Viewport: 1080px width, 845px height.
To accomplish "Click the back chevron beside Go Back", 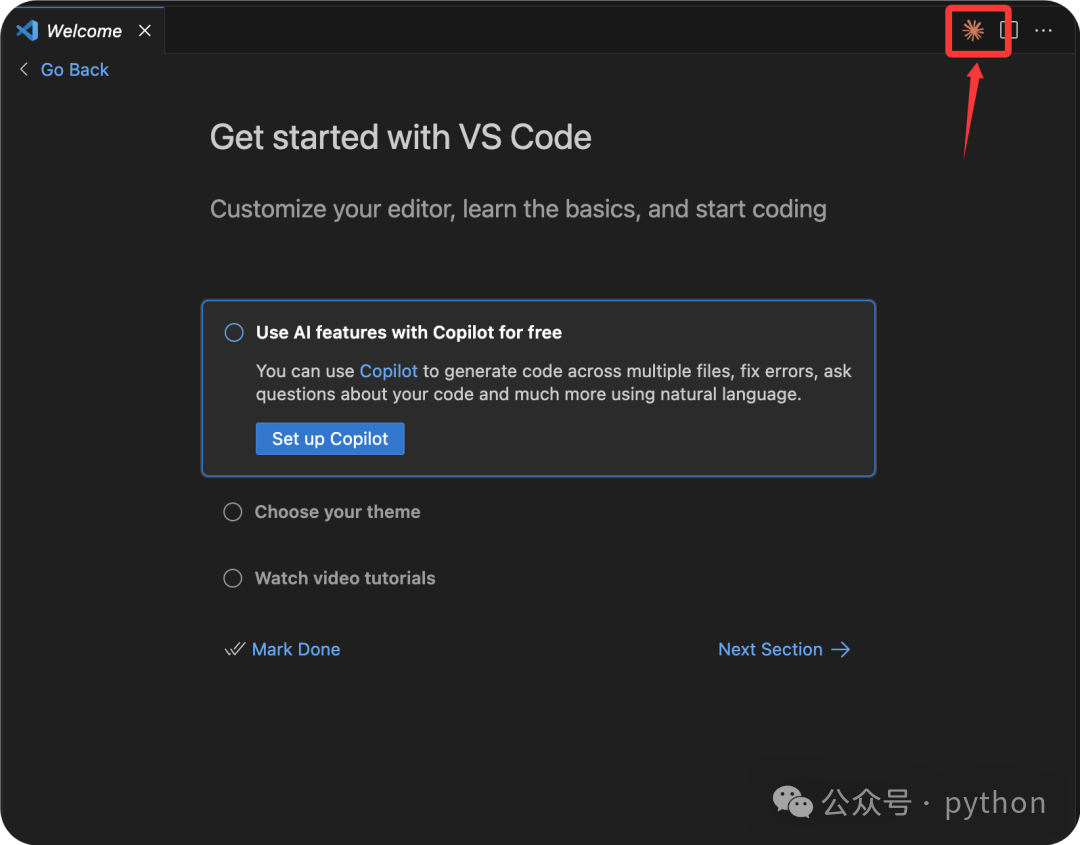I will coord(24,69).
